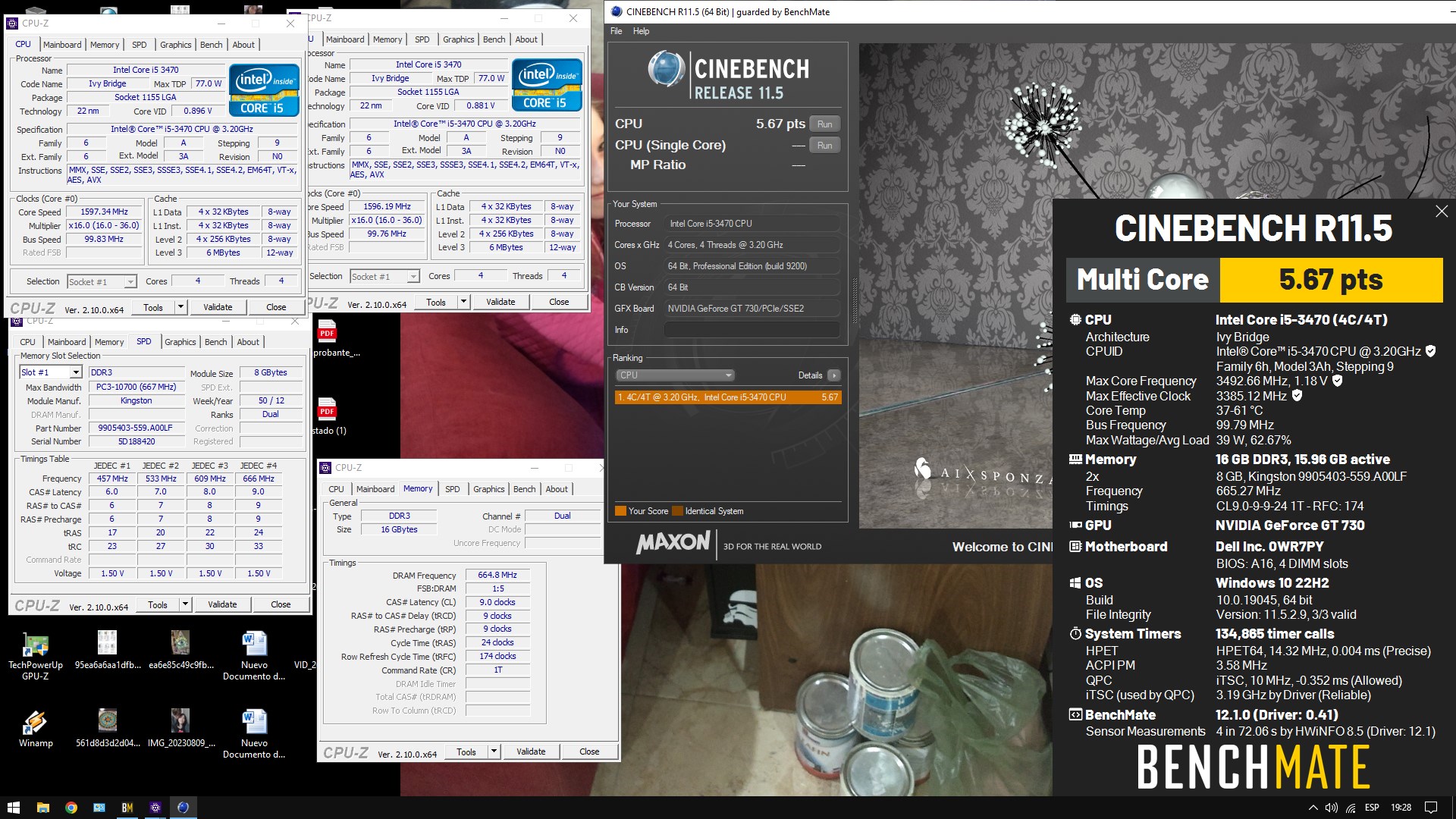Expand Tools arrow in CPU-Z window showing 1596.19 MHz
Screen dimensions: 1456x819
click(x=463, y=302)
